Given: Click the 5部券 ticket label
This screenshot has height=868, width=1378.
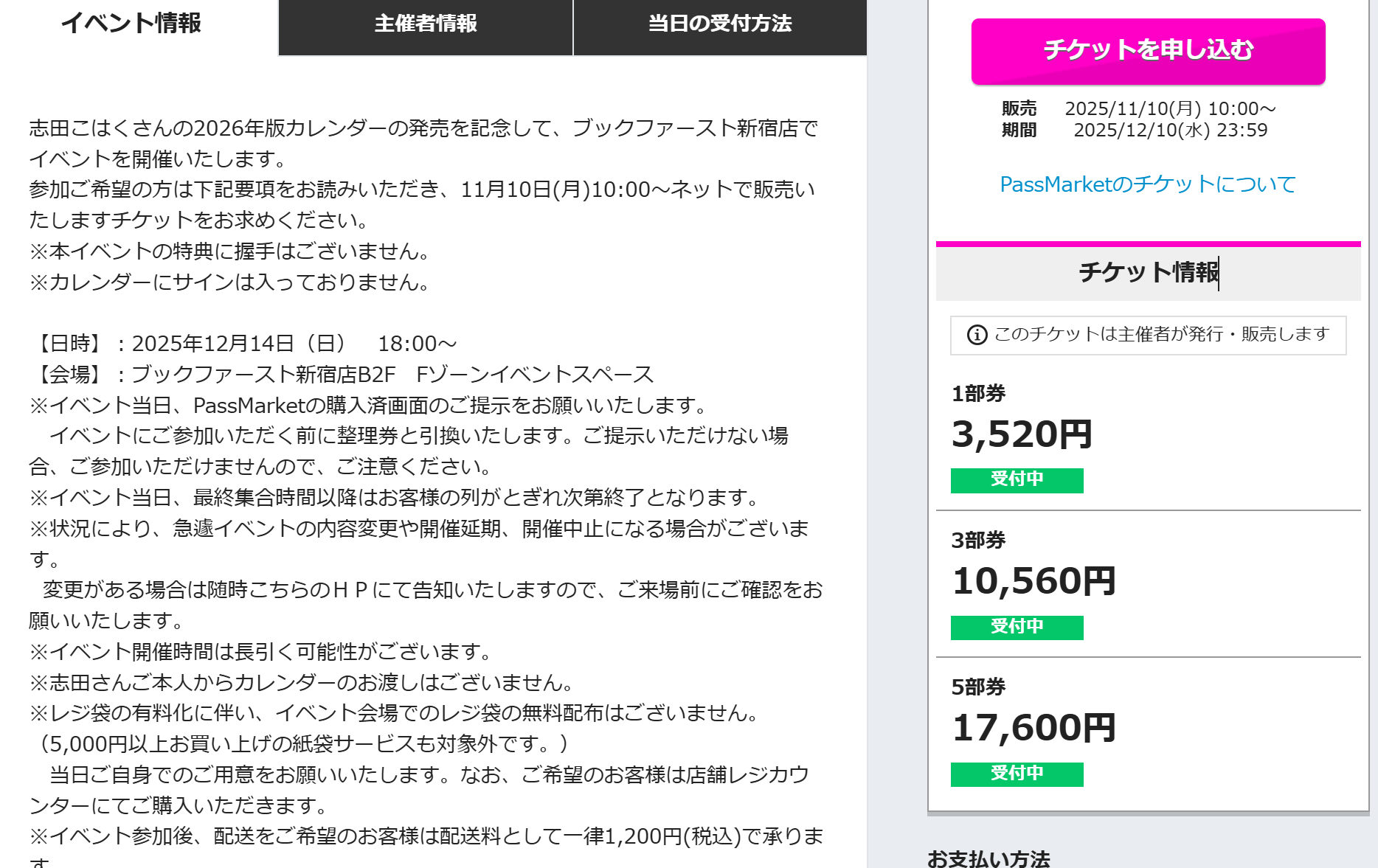Looking at the screenshot, I should 979,687.
